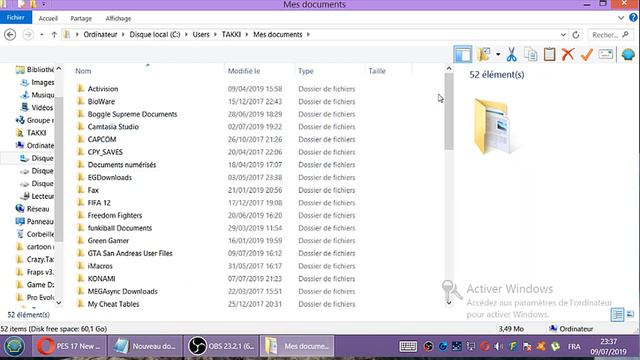The height and width of the screenshot is (360, 640).
Task: Click the orange checkmark Properties icon
Action: tap(587, 54)
